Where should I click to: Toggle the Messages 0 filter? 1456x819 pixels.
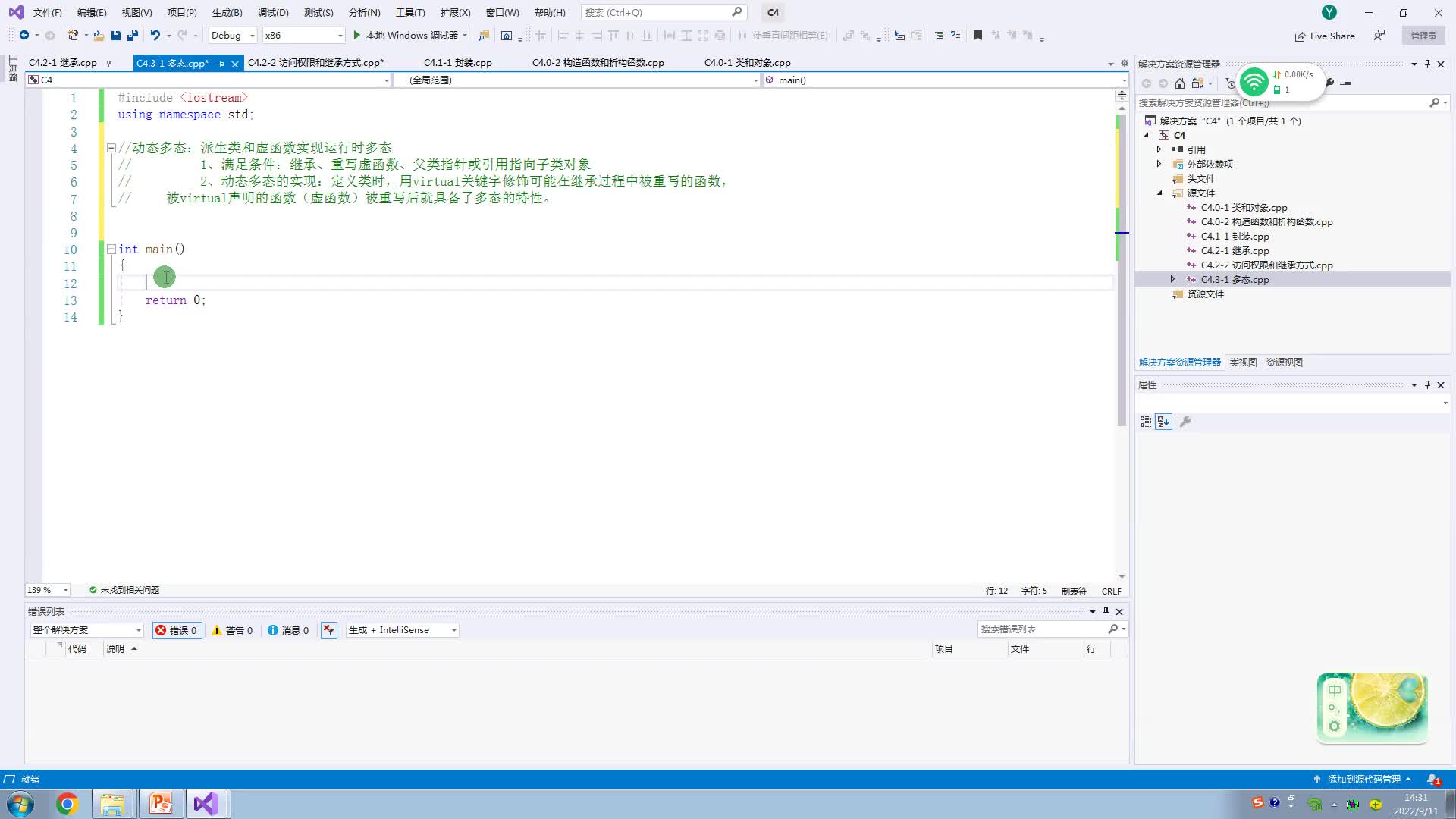point(288,630)
